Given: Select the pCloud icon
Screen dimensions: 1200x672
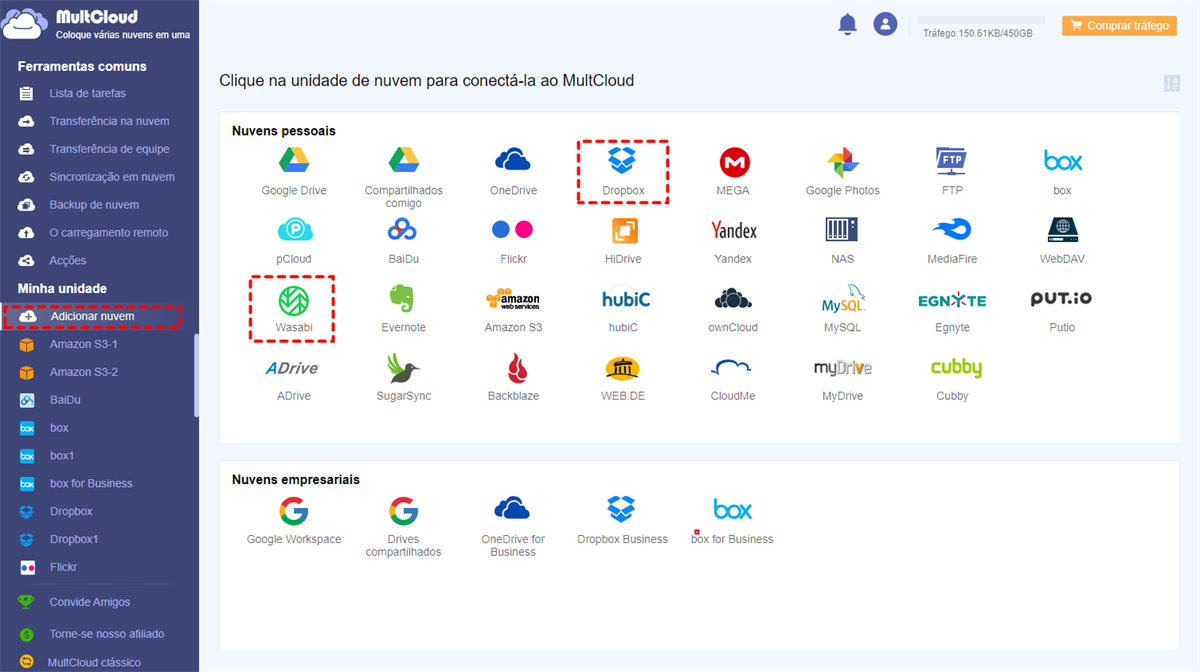Looking at the screenshot, I should click(x=294, y=231).
